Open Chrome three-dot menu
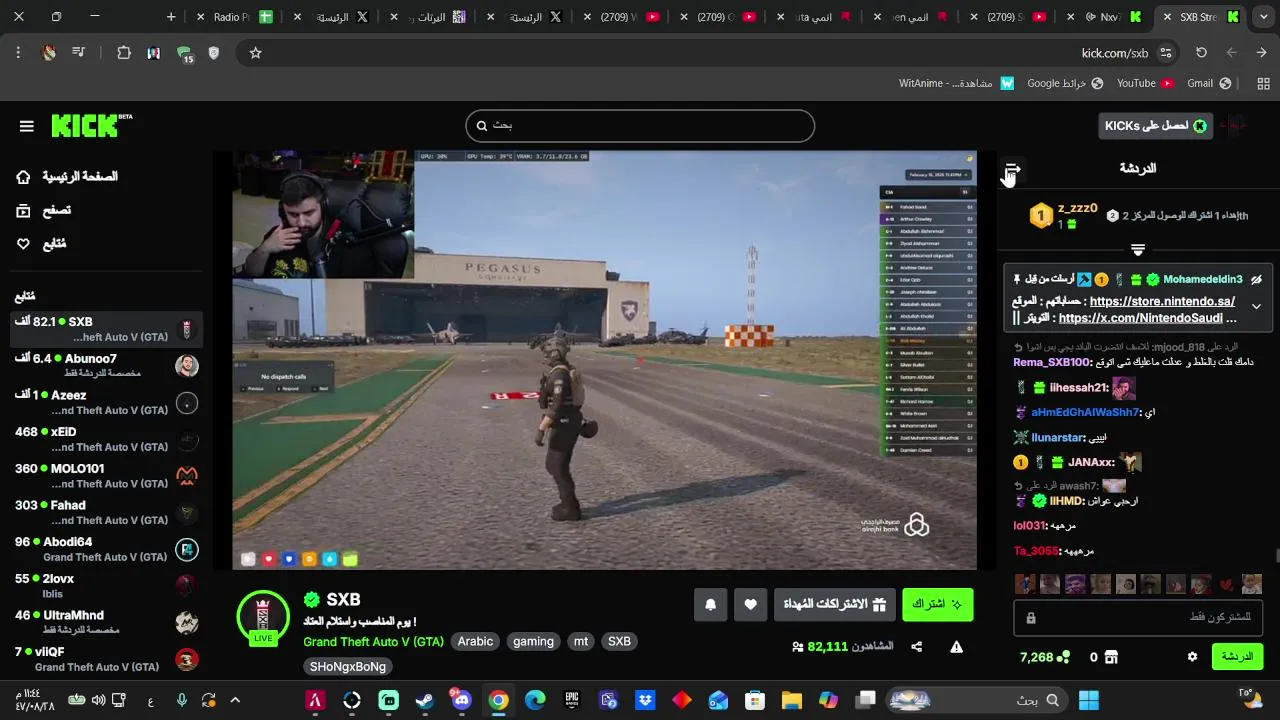 18,53
